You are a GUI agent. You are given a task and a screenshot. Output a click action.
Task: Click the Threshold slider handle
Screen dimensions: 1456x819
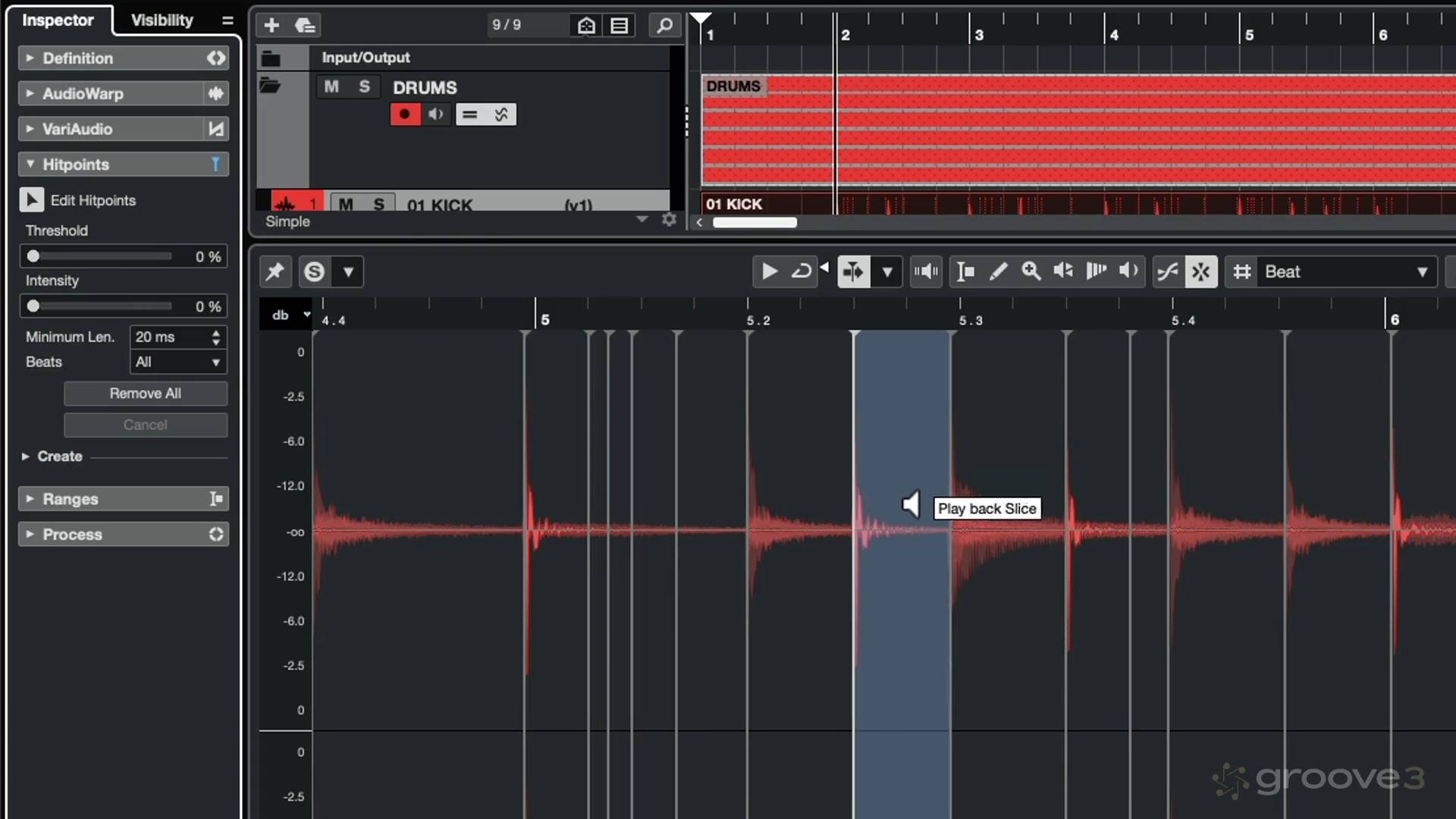33,256
